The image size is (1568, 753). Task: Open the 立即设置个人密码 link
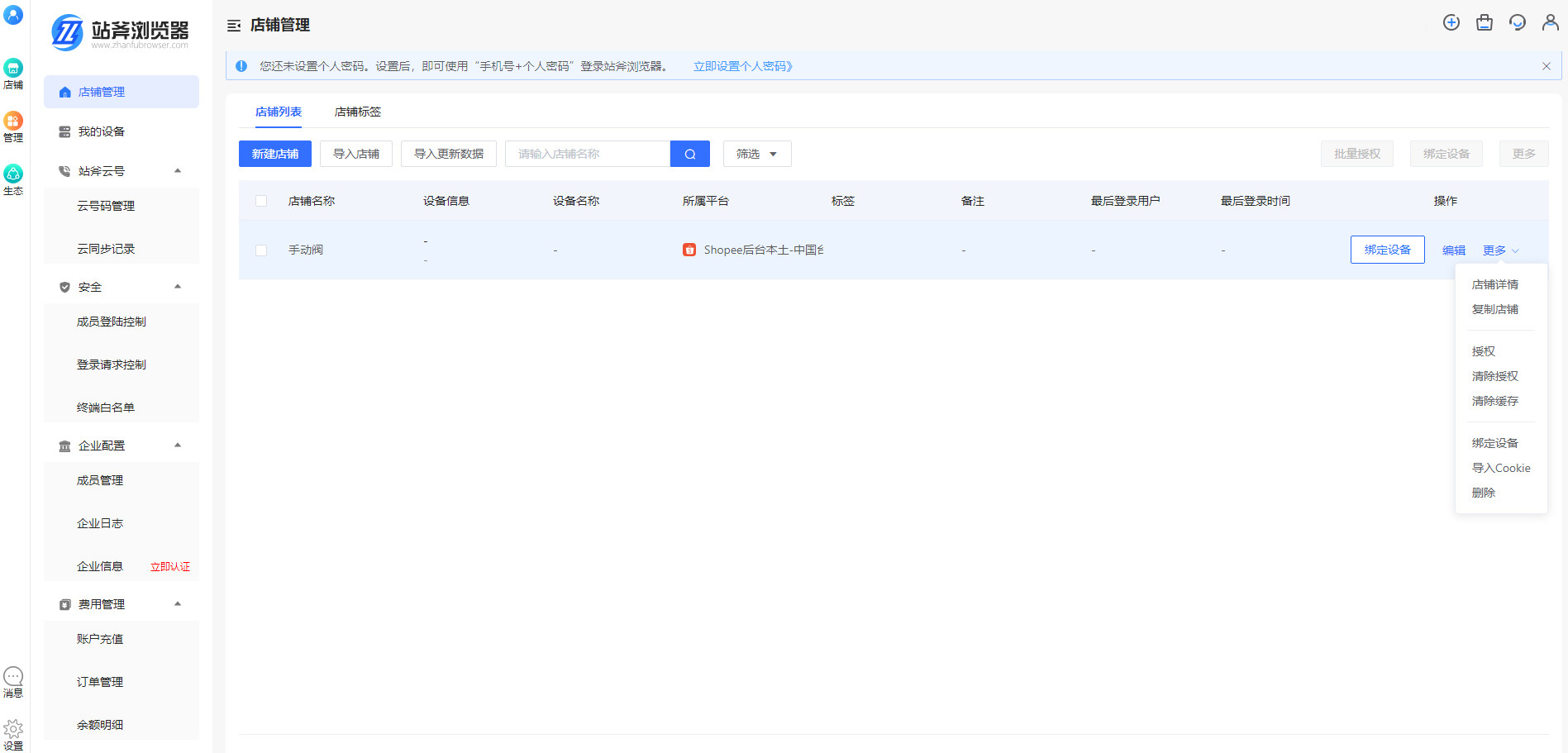pos(742,66)
